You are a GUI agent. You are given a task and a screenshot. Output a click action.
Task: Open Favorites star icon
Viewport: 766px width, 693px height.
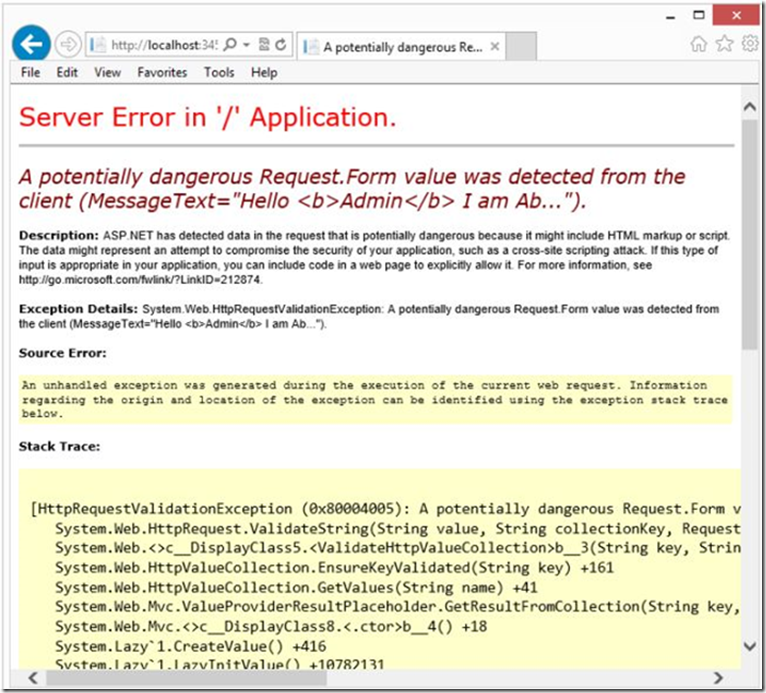[x=724, y=44]
